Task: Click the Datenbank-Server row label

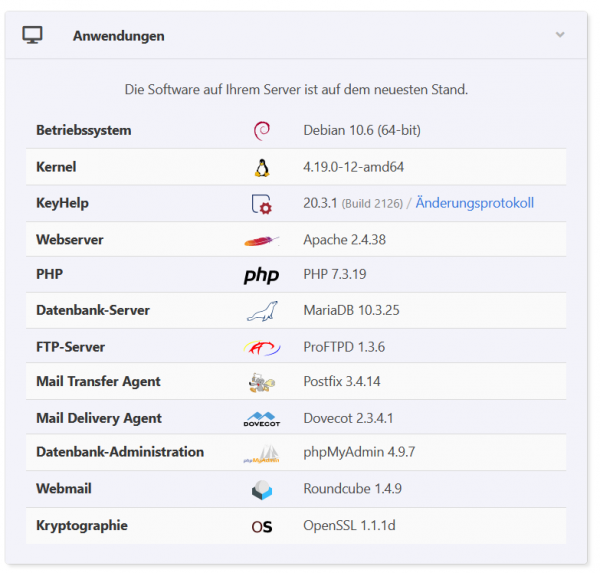Action: click(93, 310)
